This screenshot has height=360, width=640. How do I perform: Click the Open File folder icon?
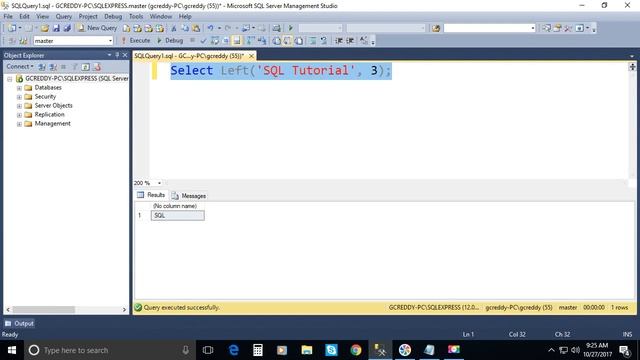click(44, 28)
